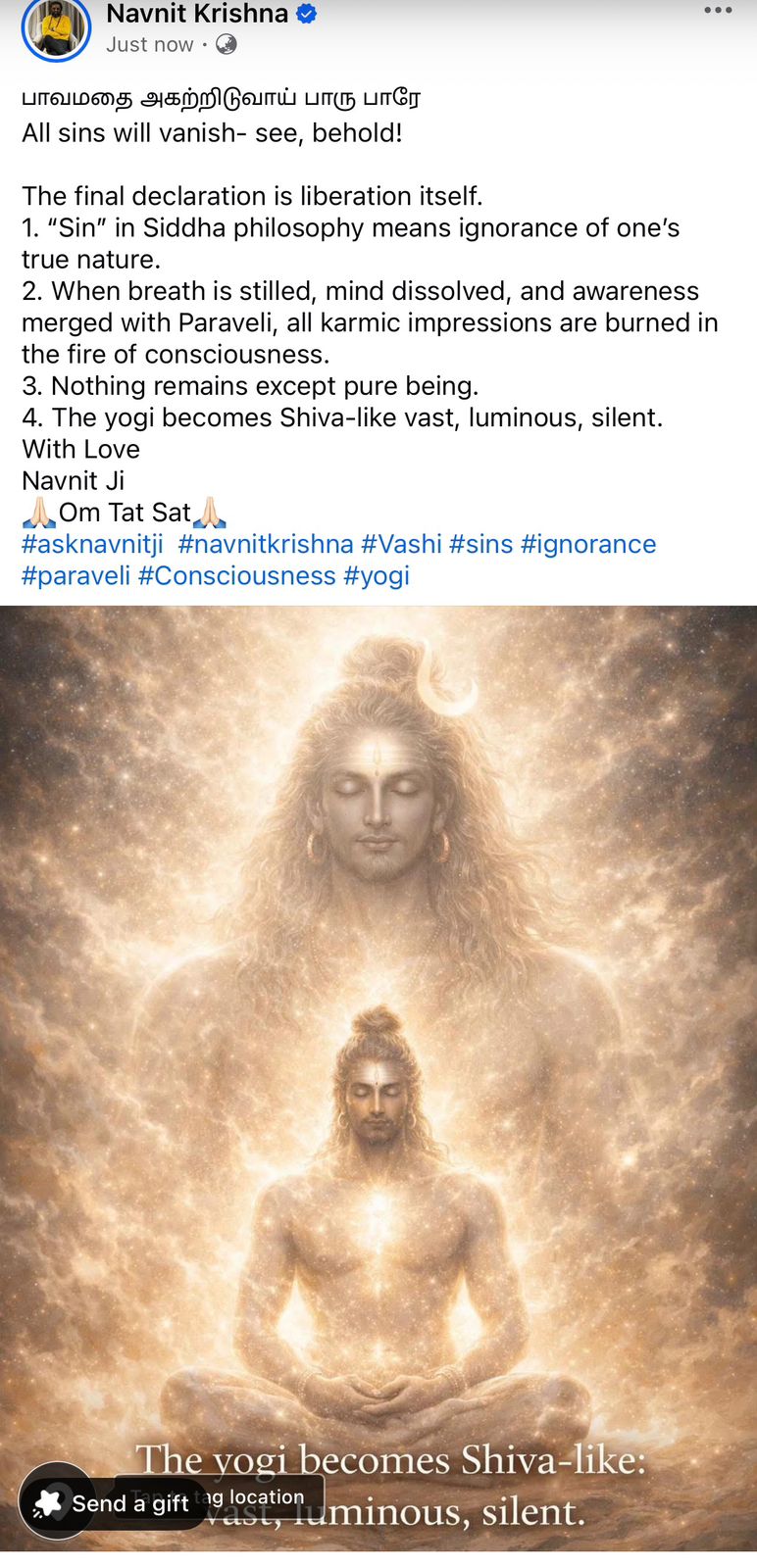Open the Shiva meditation post image
The width and height of the screenshot is (757, 1568).
click(x=378, y=1078)
